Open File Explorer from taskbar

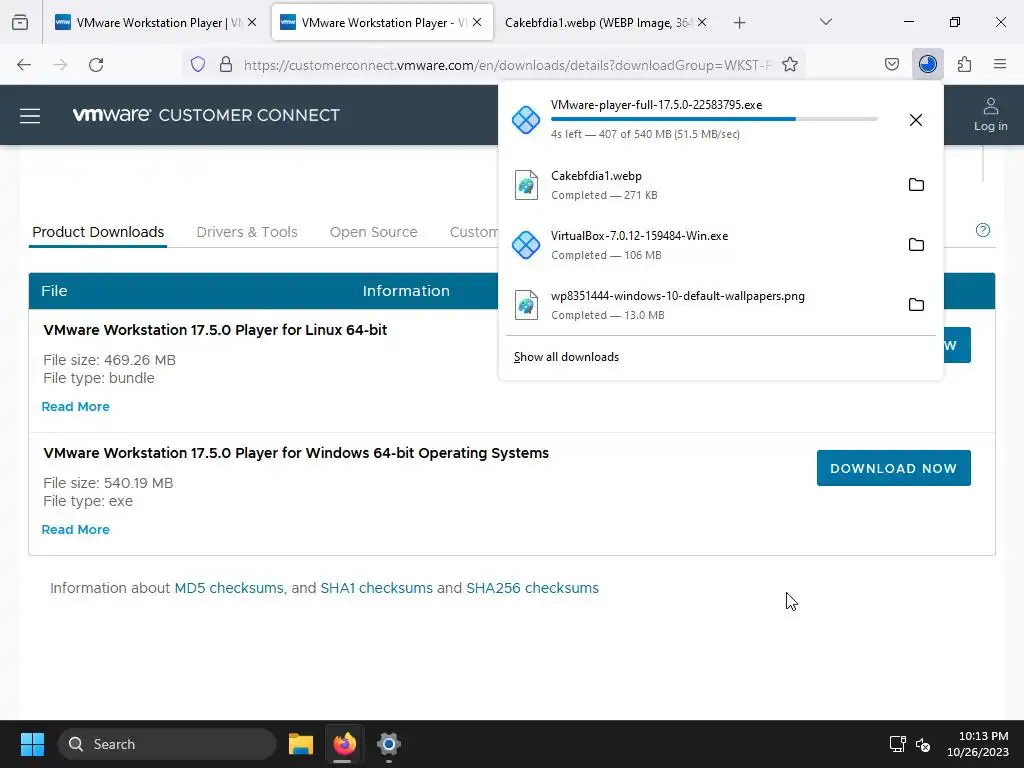[x=301, y=744]
